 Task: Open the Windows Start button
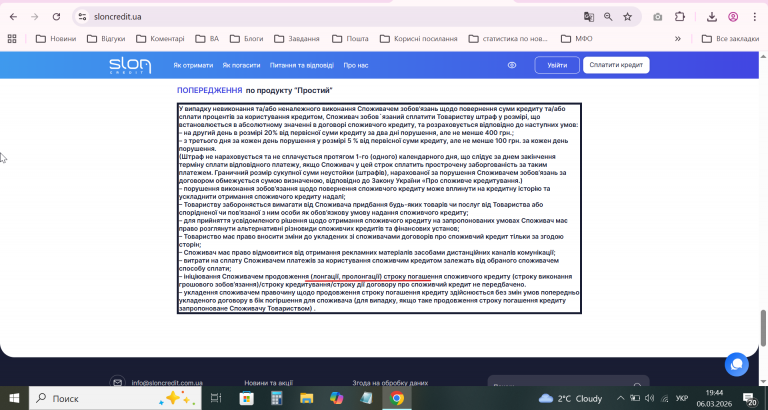point(14,398)
